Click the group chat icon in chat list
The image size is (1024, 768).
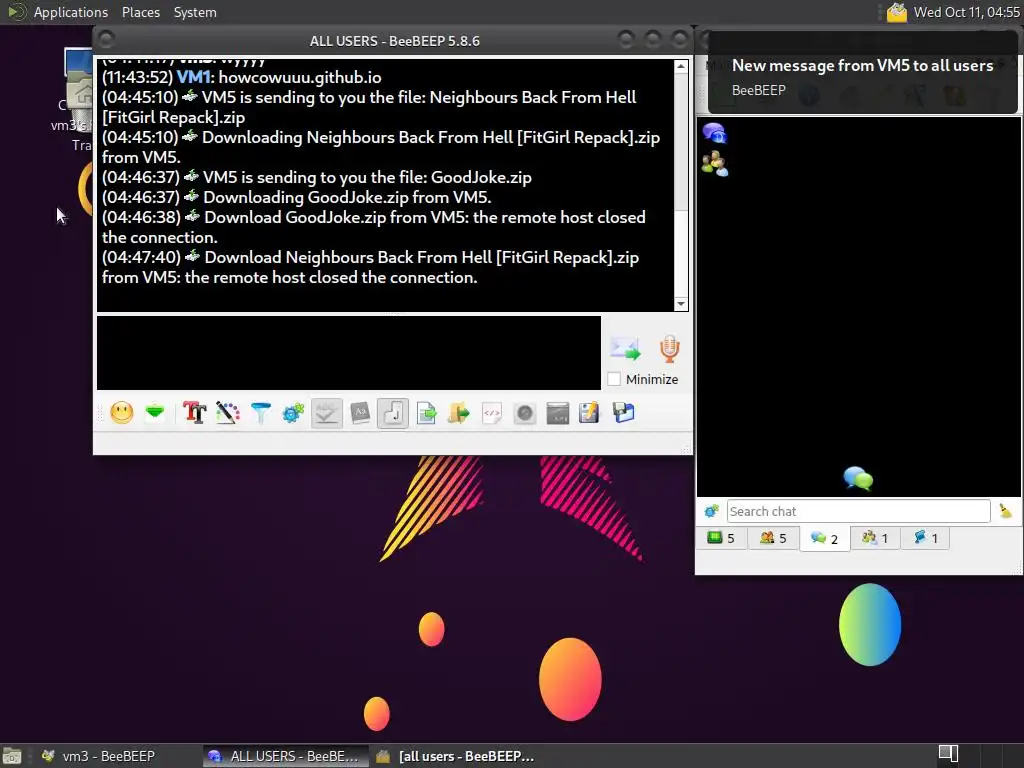714,164
